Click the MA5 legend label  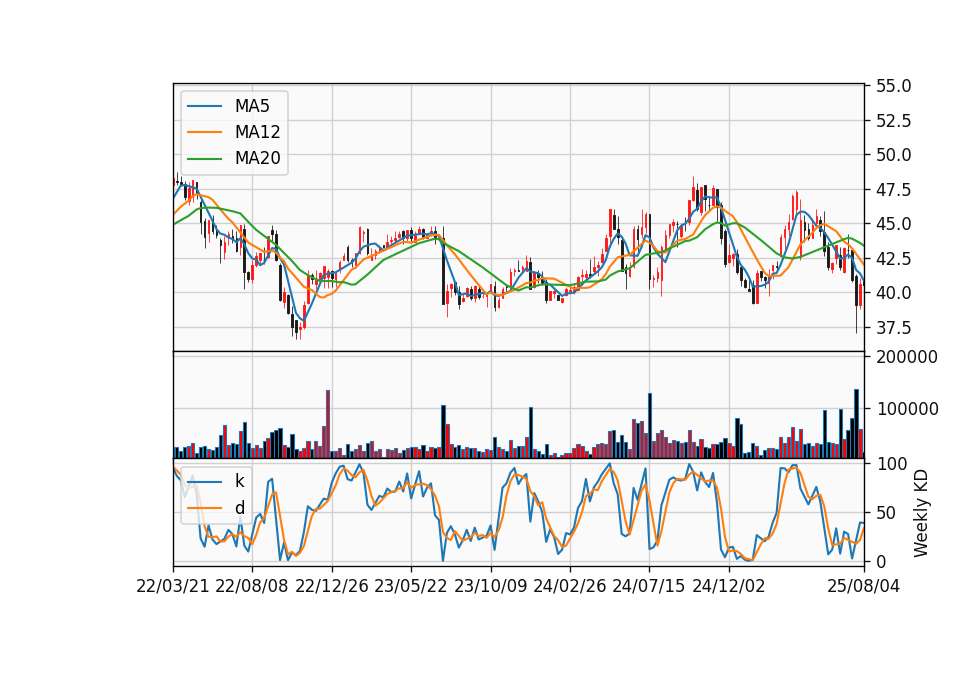coord(252,106)
